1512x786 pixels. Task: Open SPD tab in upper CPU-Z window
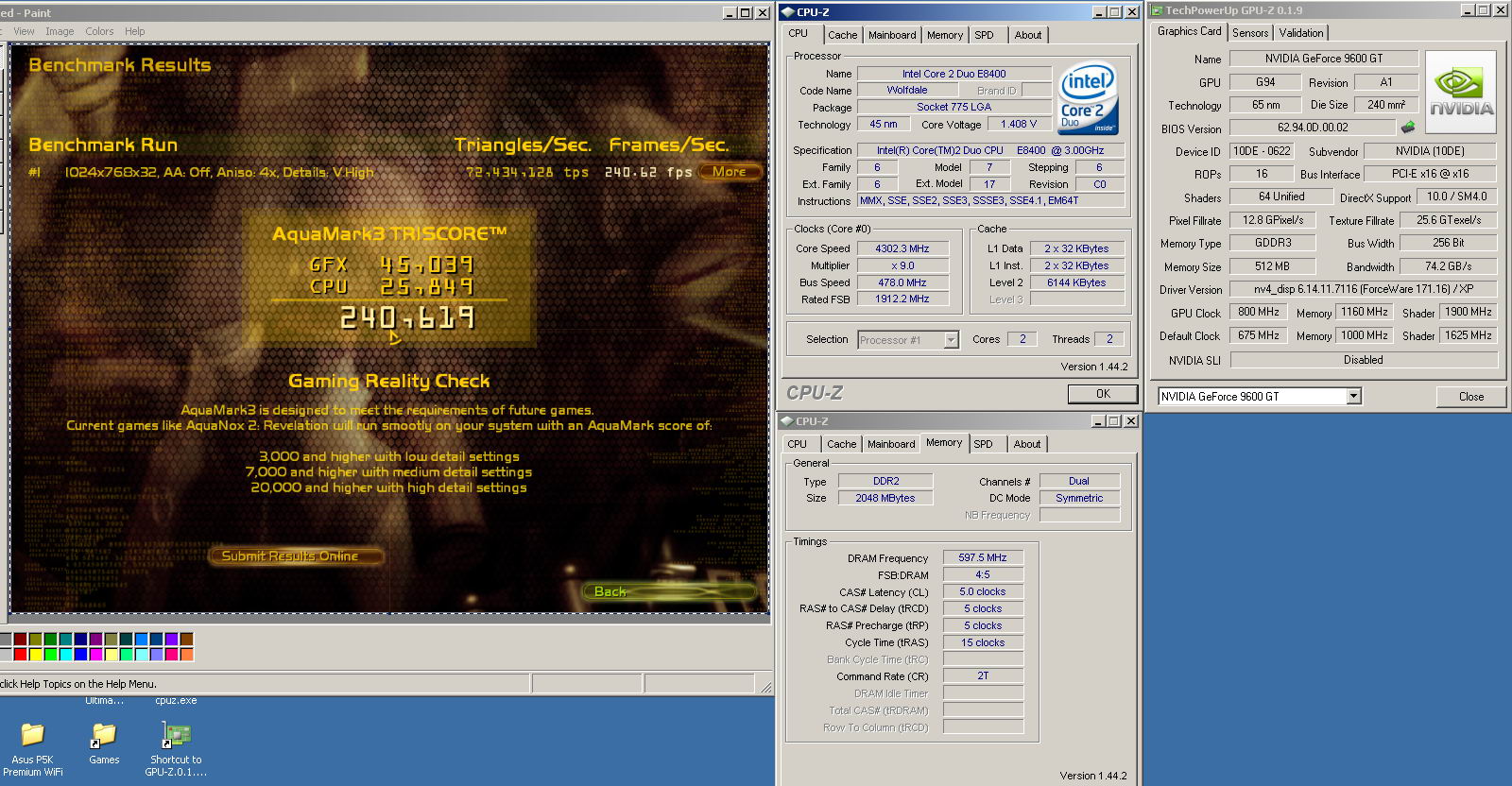tap(984, 35)
